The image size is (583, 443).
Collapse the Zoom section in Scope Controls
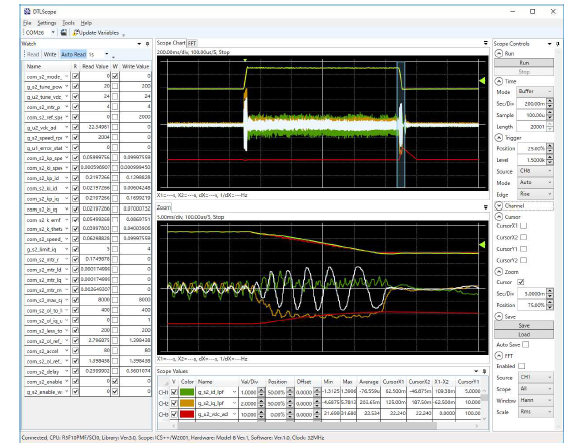[x=499, y=272]
